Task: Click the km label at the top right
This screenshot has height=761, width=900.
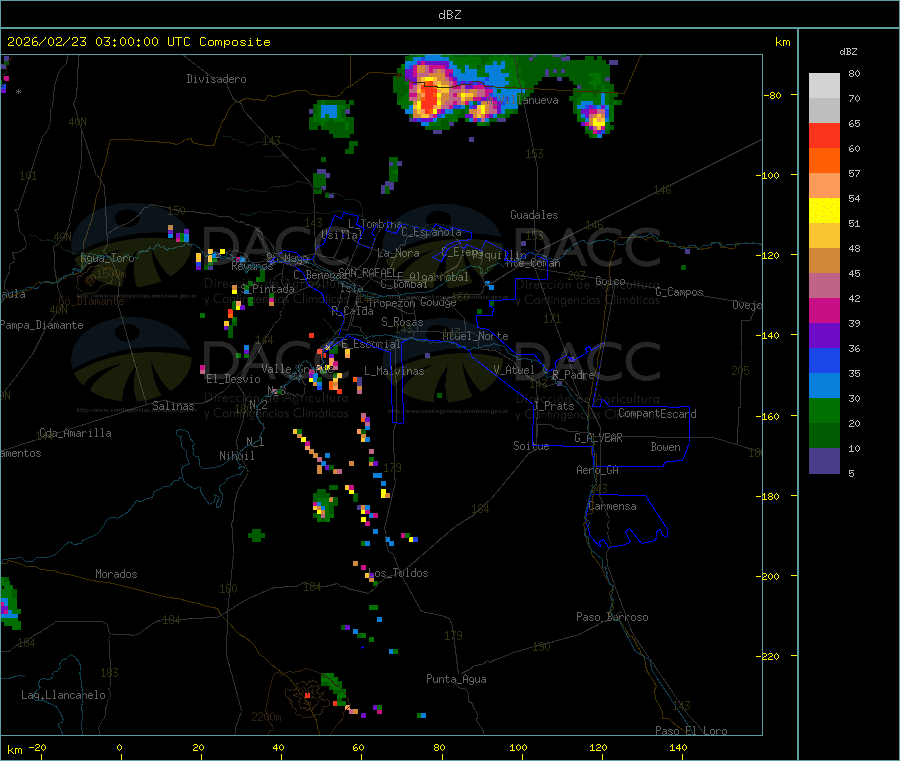Action: [782, 42]
